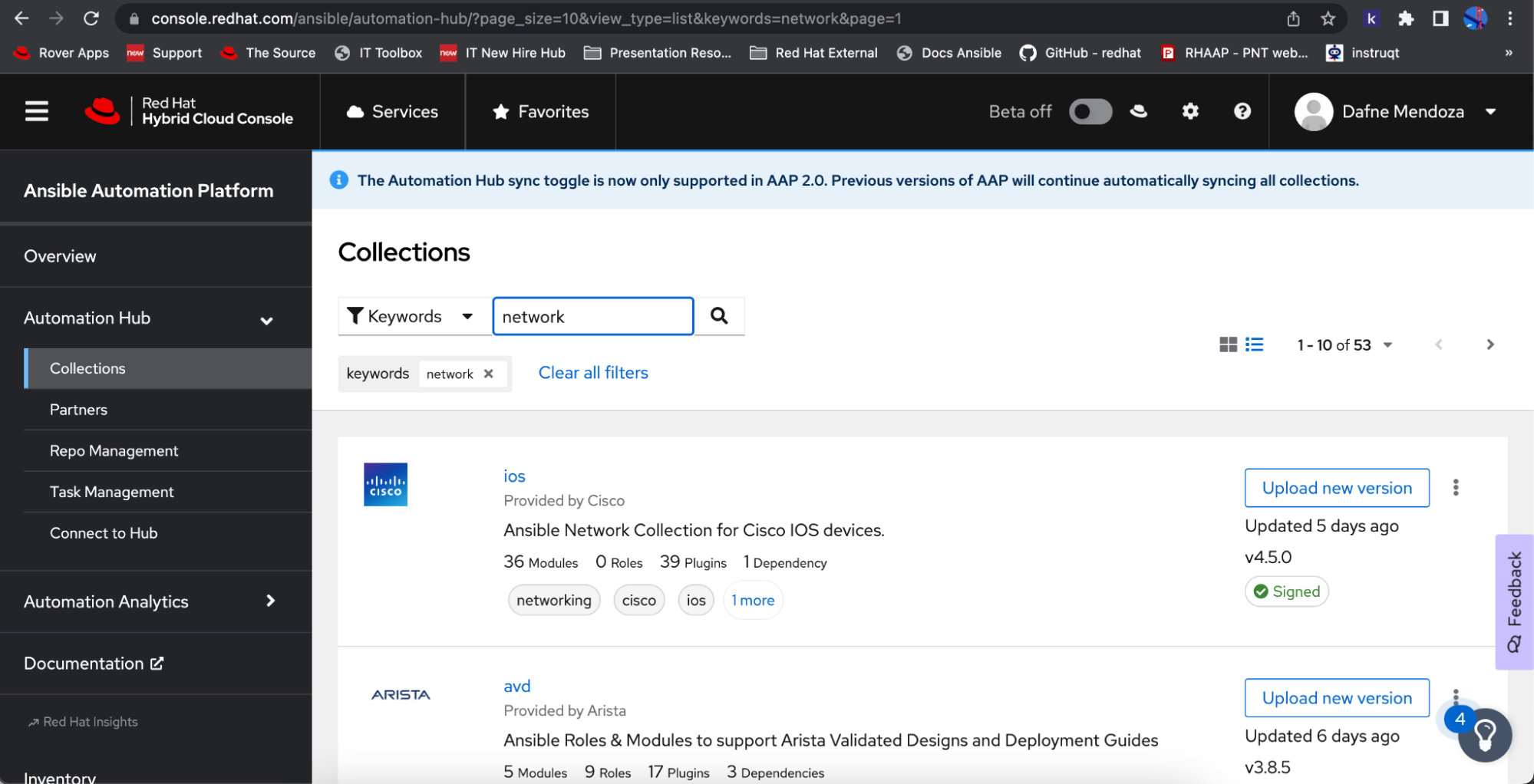Screen dimensions: 1534x784
Task: Open the help question mark menu
Action: (x=1242, y=112)
